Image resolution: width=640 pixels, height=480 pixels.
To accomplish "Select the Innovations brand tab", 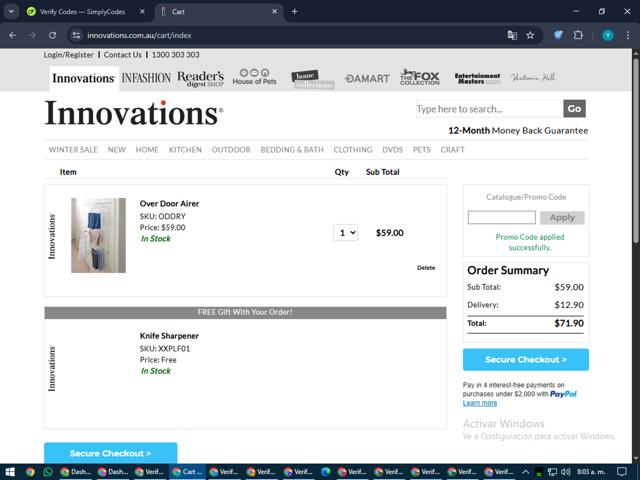I will [84, 78].
